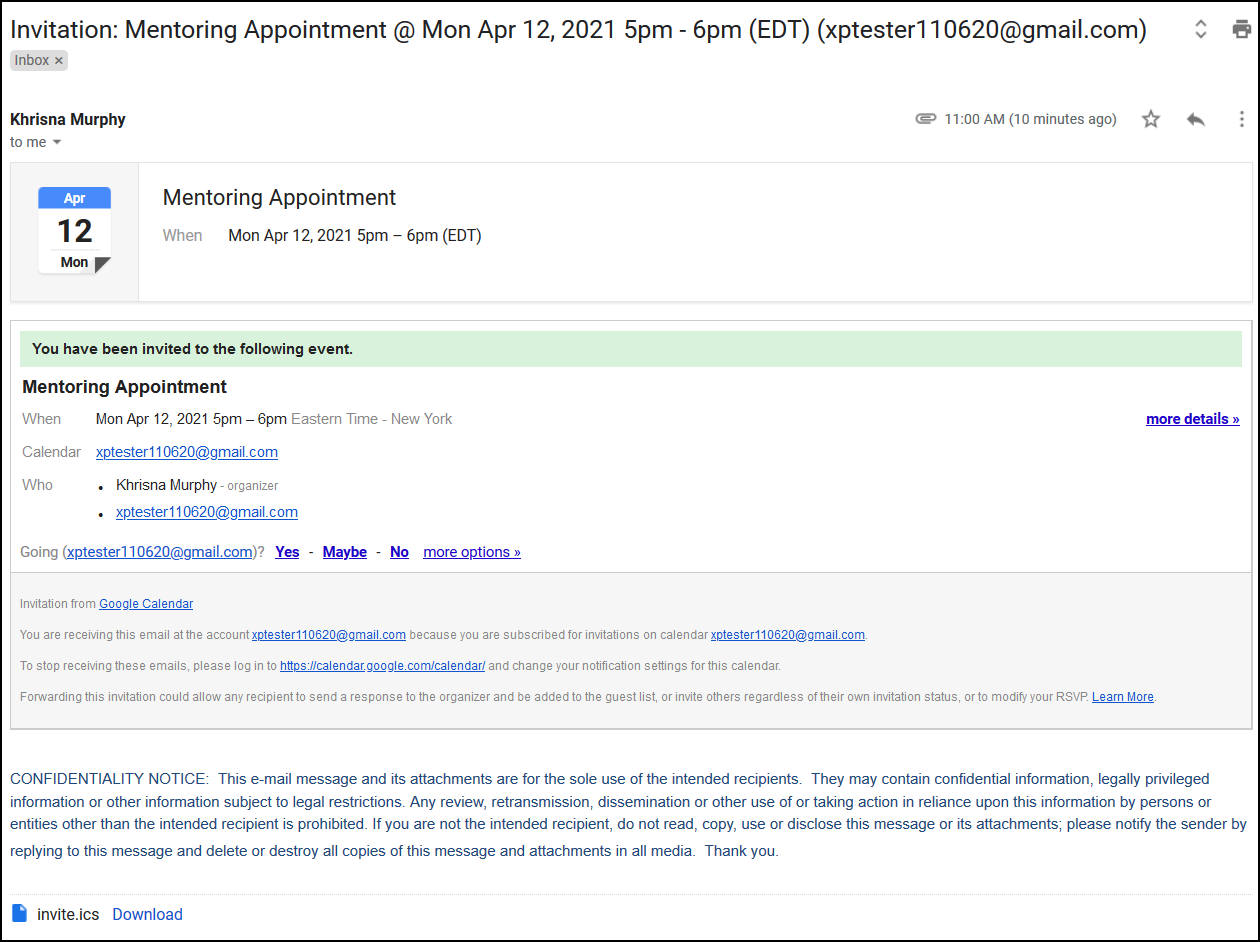Open the three-dot more options menu
1260x942 pixels.
[1241, 119]
